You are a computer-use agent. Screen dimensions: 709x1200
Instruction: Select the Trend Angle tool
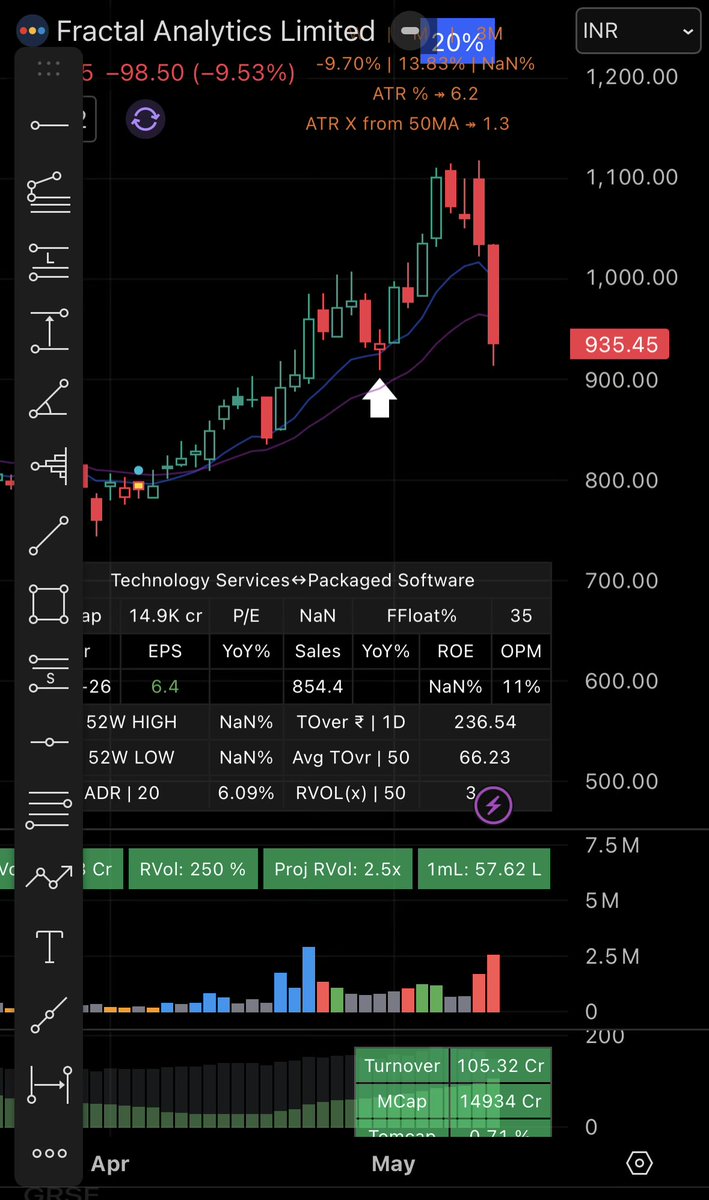(x=49, y=398)
